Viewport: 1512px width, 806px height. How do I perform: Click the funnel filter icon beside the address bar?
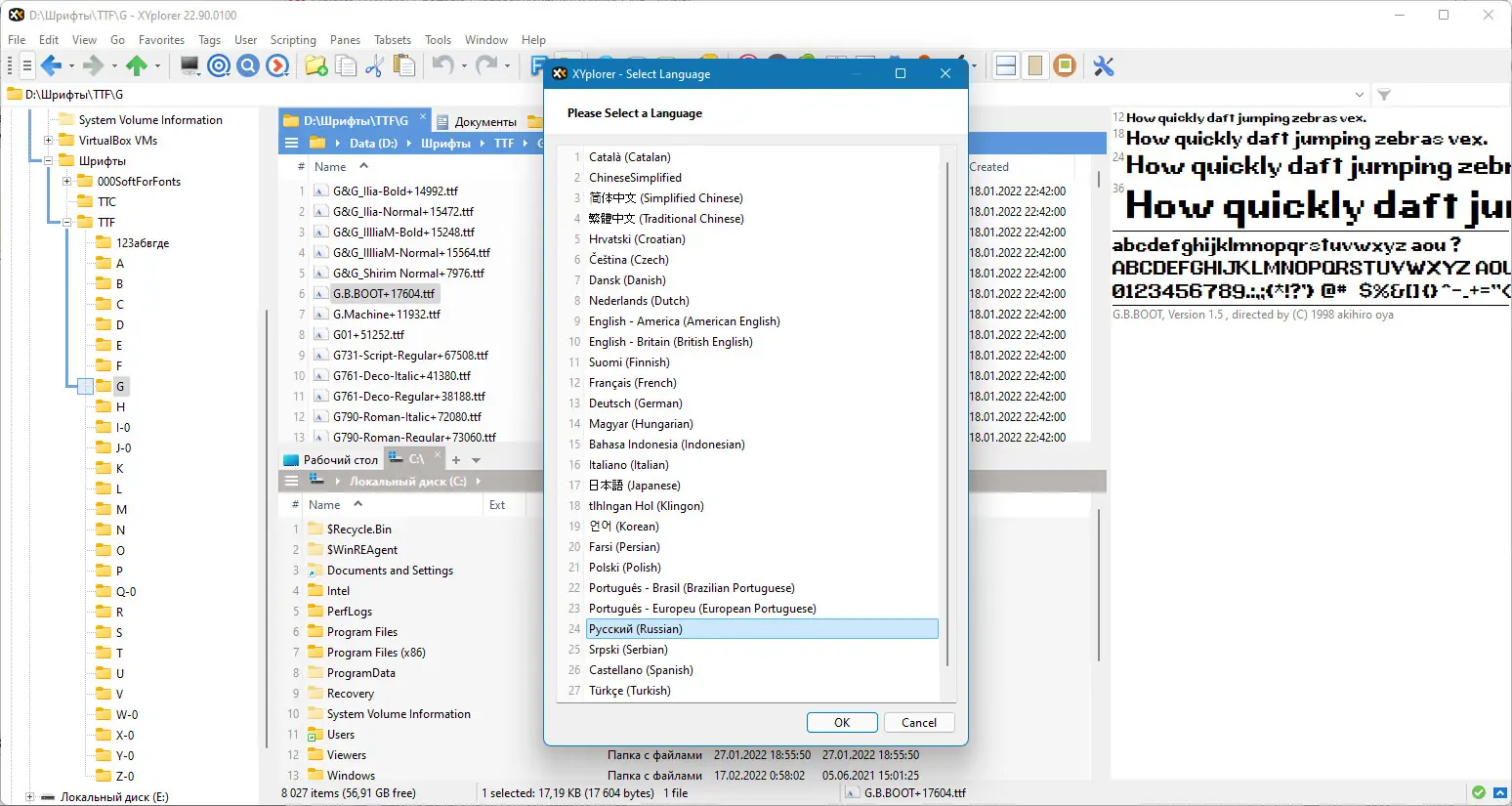point(1384,95)
